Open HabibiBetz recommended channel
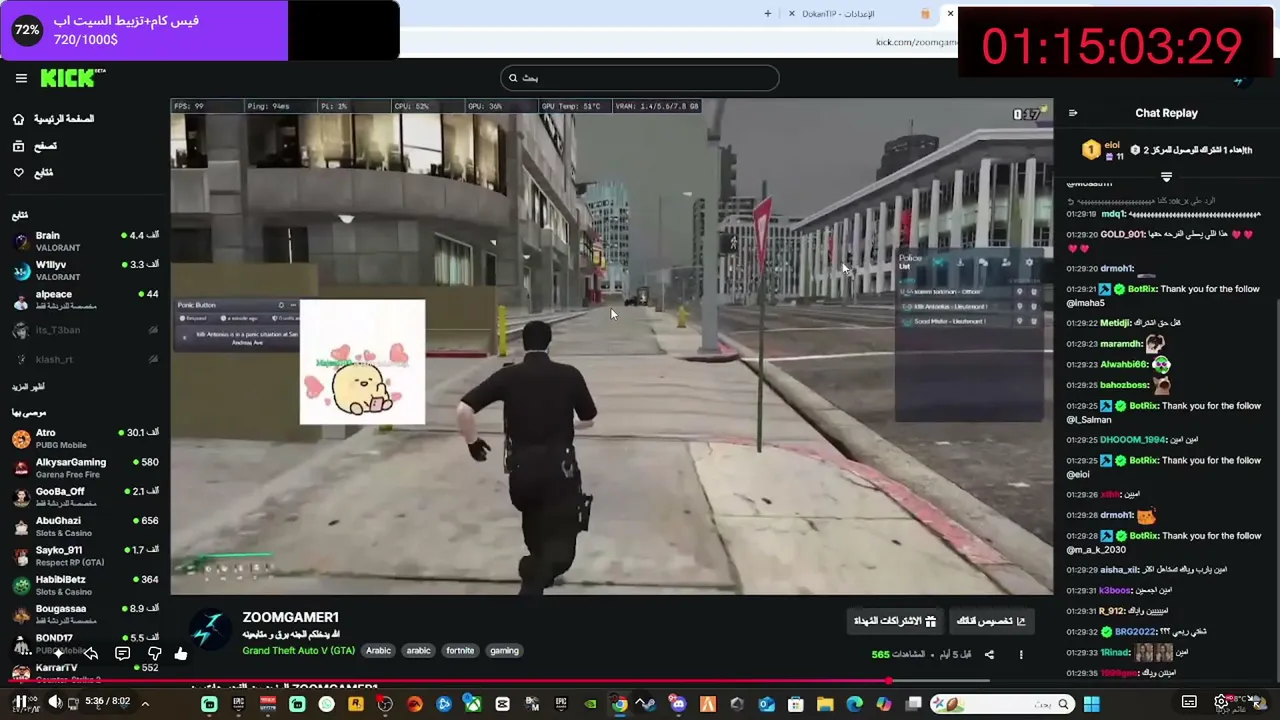 85,584
